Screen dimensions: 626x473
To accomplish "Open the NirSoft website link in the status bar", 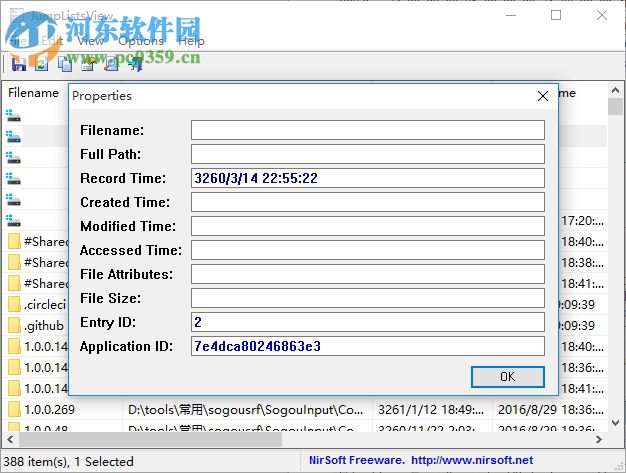I will point(472,460).
